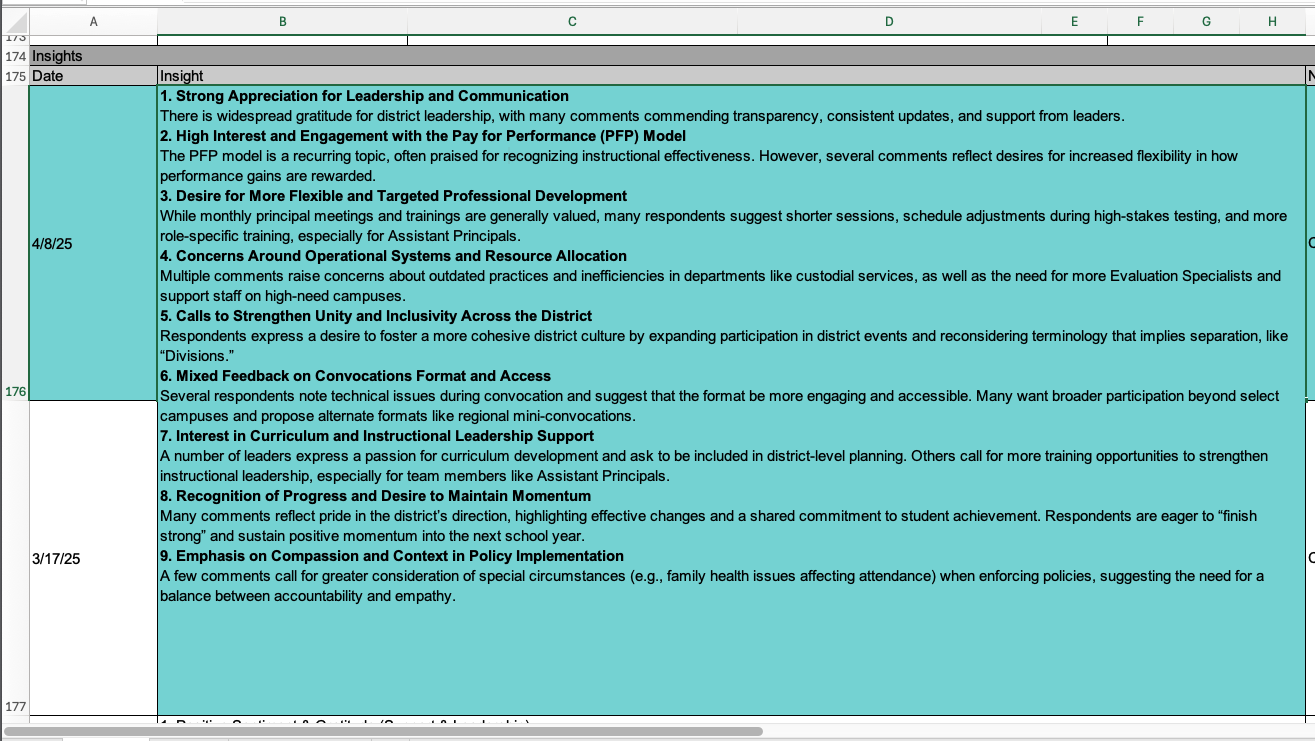
Task: Click the sentence starting "There is widespread gratitude"
Action: pos(642,116)
